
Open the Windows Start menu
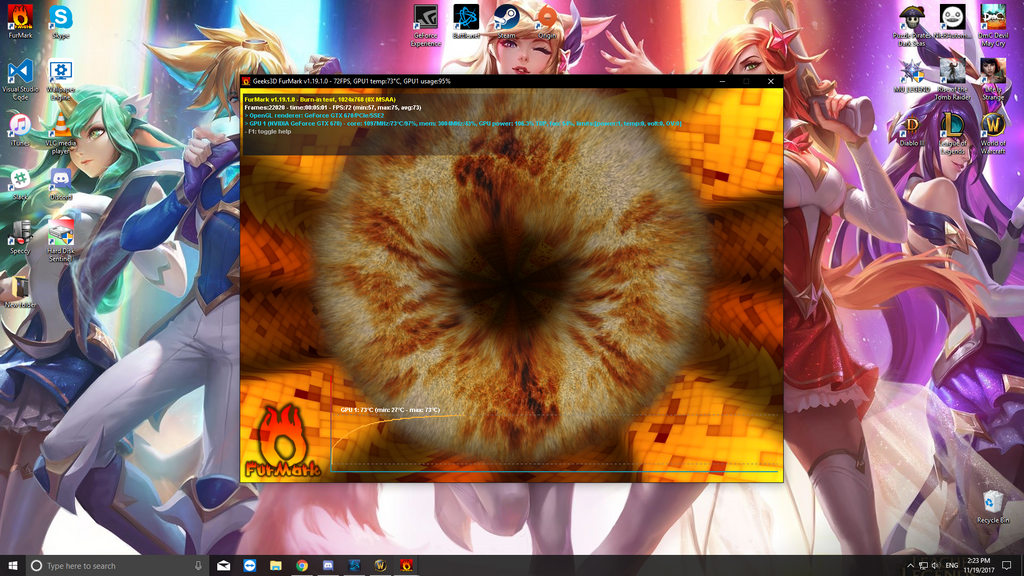(x=12, y=566)
